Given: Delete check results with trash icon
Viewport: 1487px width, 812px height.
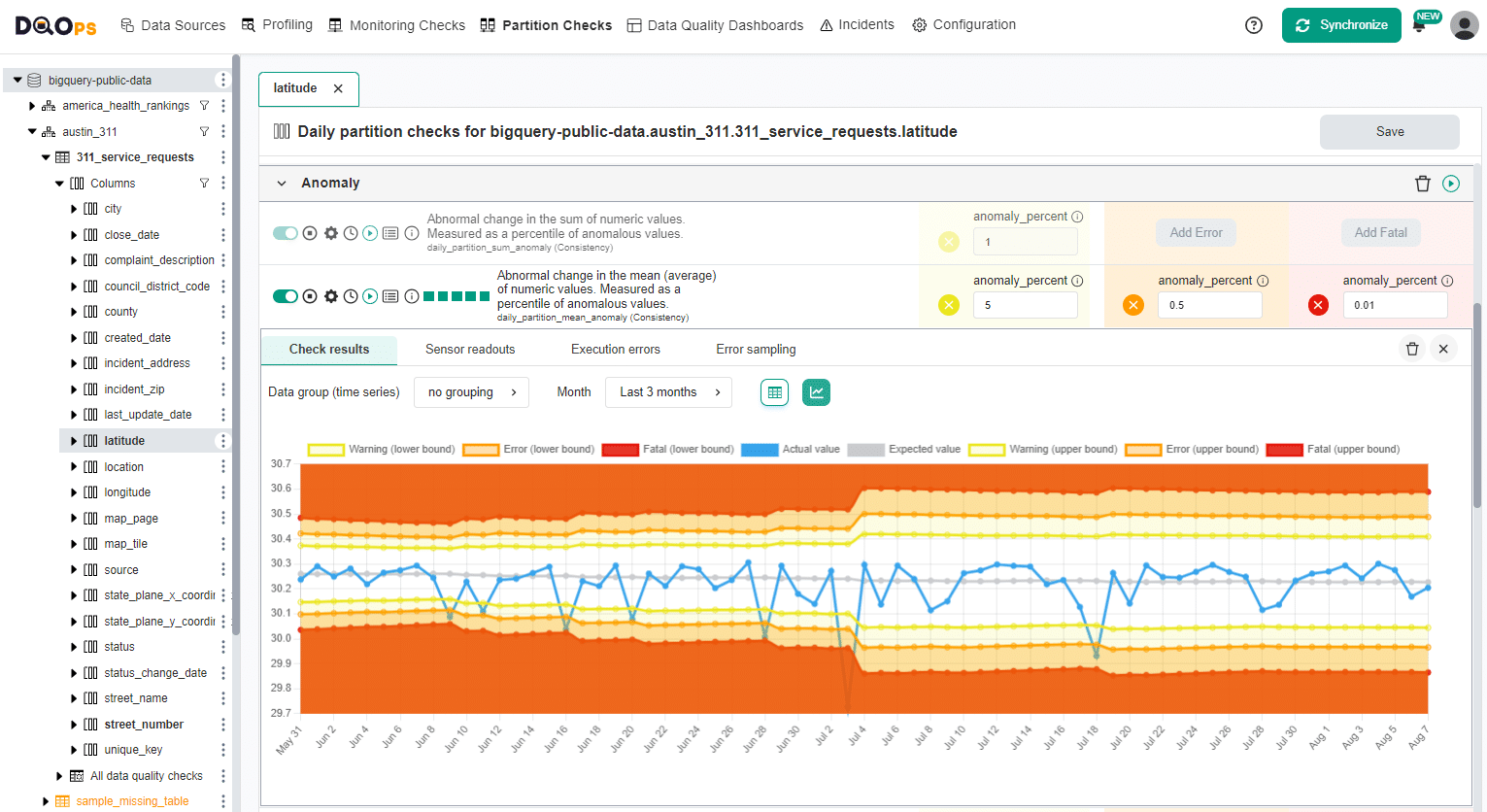Looking at the screenshot, I should point(1412,349).
